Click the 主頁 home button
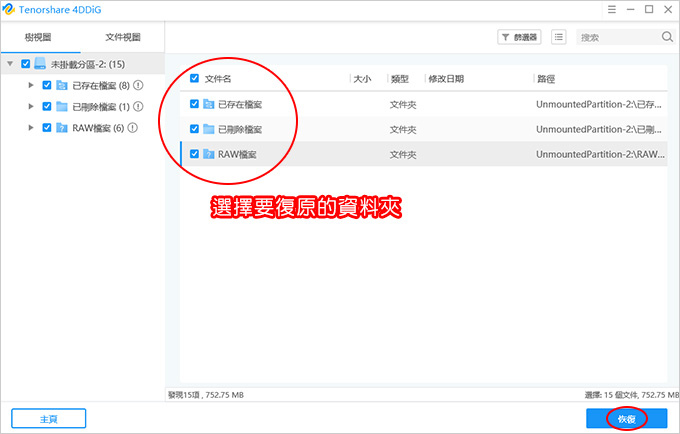This screenshot has width=680, height=434. coord(49,419)
